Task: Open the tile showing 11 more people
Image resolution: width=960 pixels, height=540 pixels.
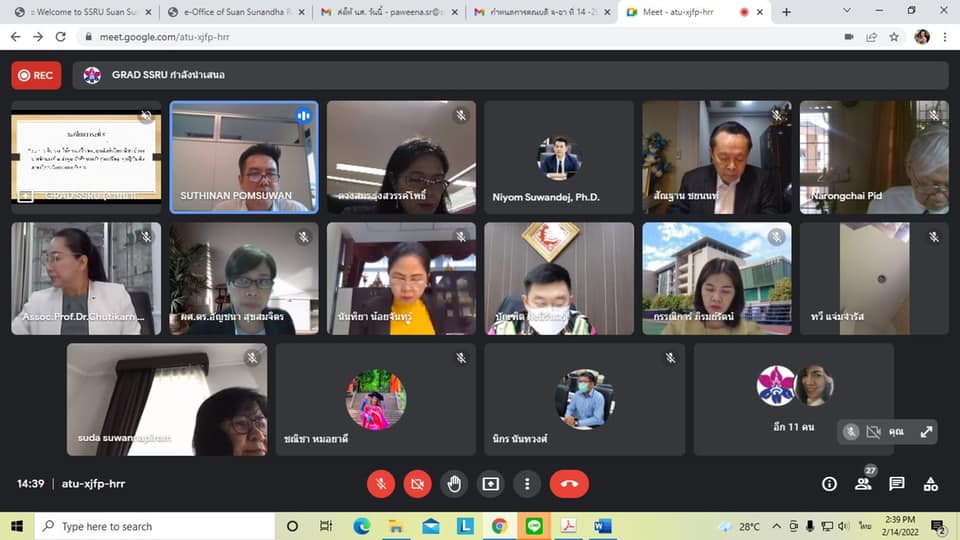Action: (x=793, y=399)
